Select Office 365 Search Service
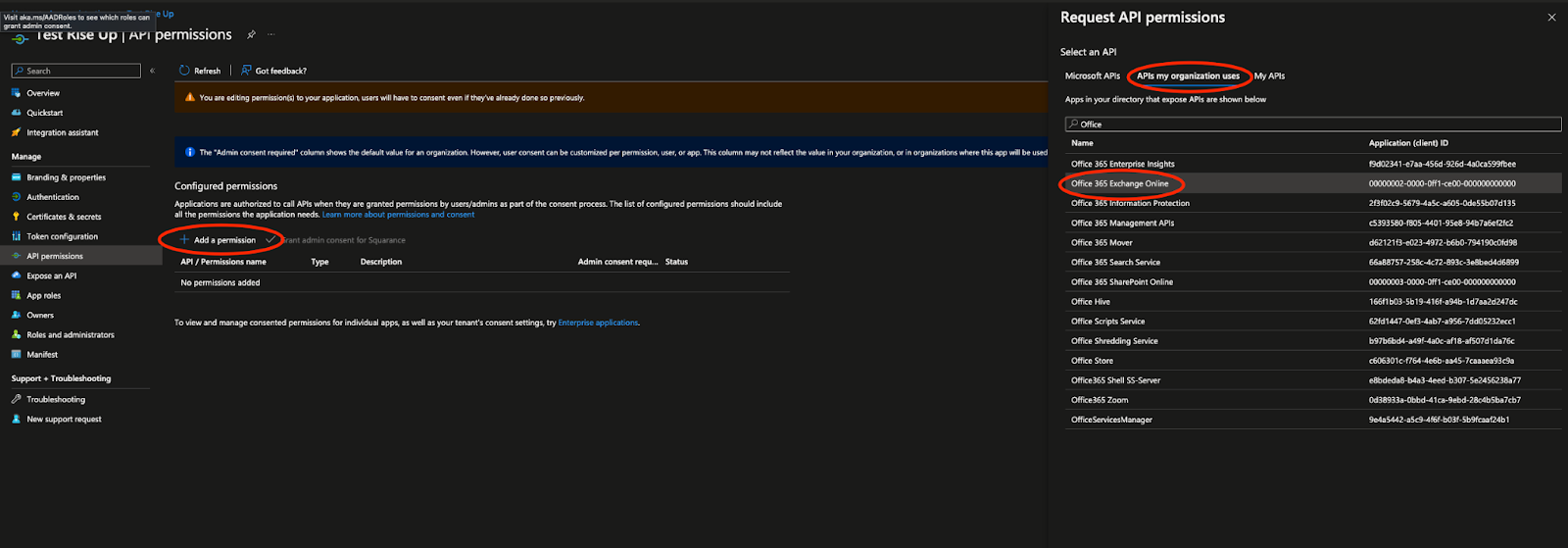 pos(1313,262)
